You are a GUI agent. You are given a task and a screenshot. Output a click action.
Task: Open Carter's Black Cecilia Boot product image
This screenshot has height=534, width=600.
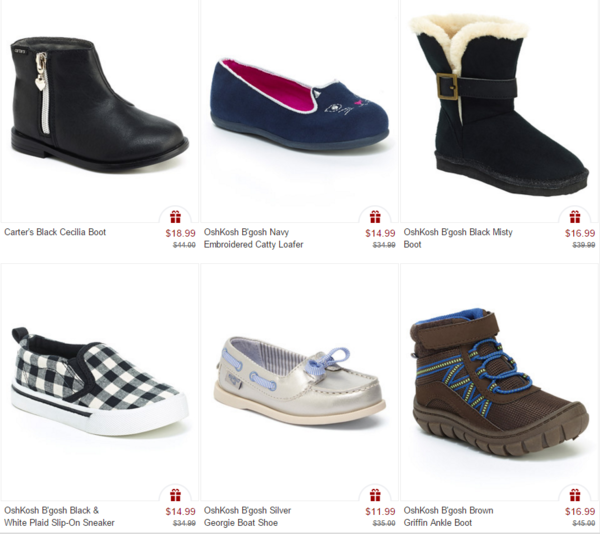tap(99, 105)
